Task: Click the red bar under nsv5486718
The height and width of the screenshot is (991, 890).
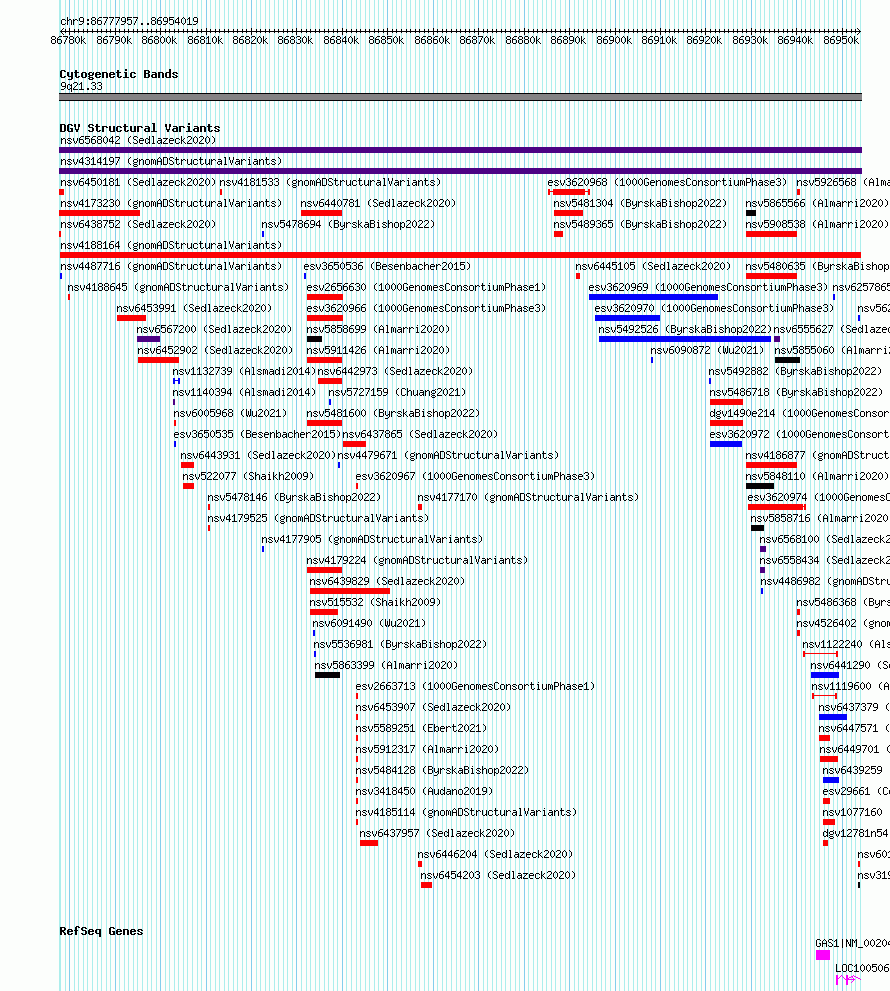Action: (726, 402)
